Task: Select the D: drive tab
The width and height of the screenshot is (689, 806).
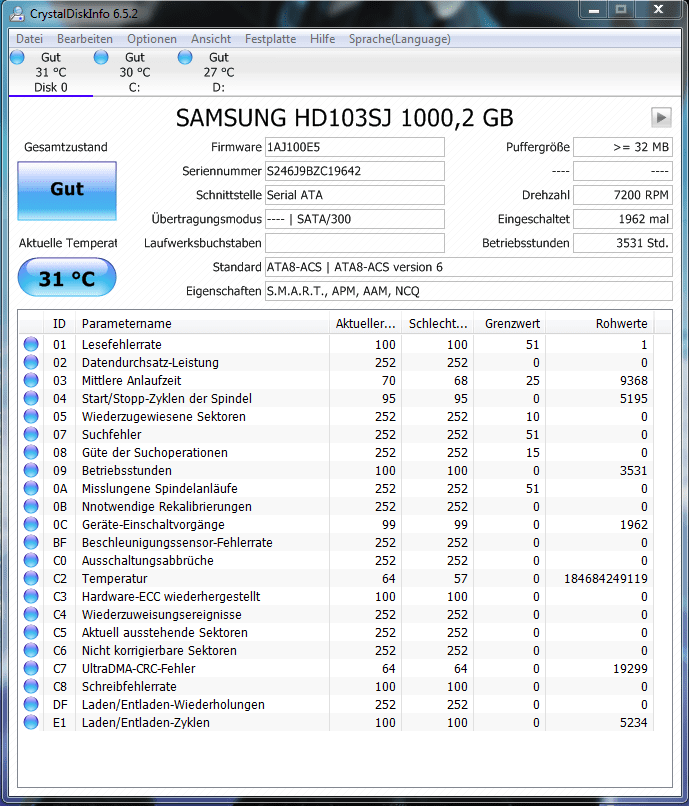Action: [x=218, y=72]
